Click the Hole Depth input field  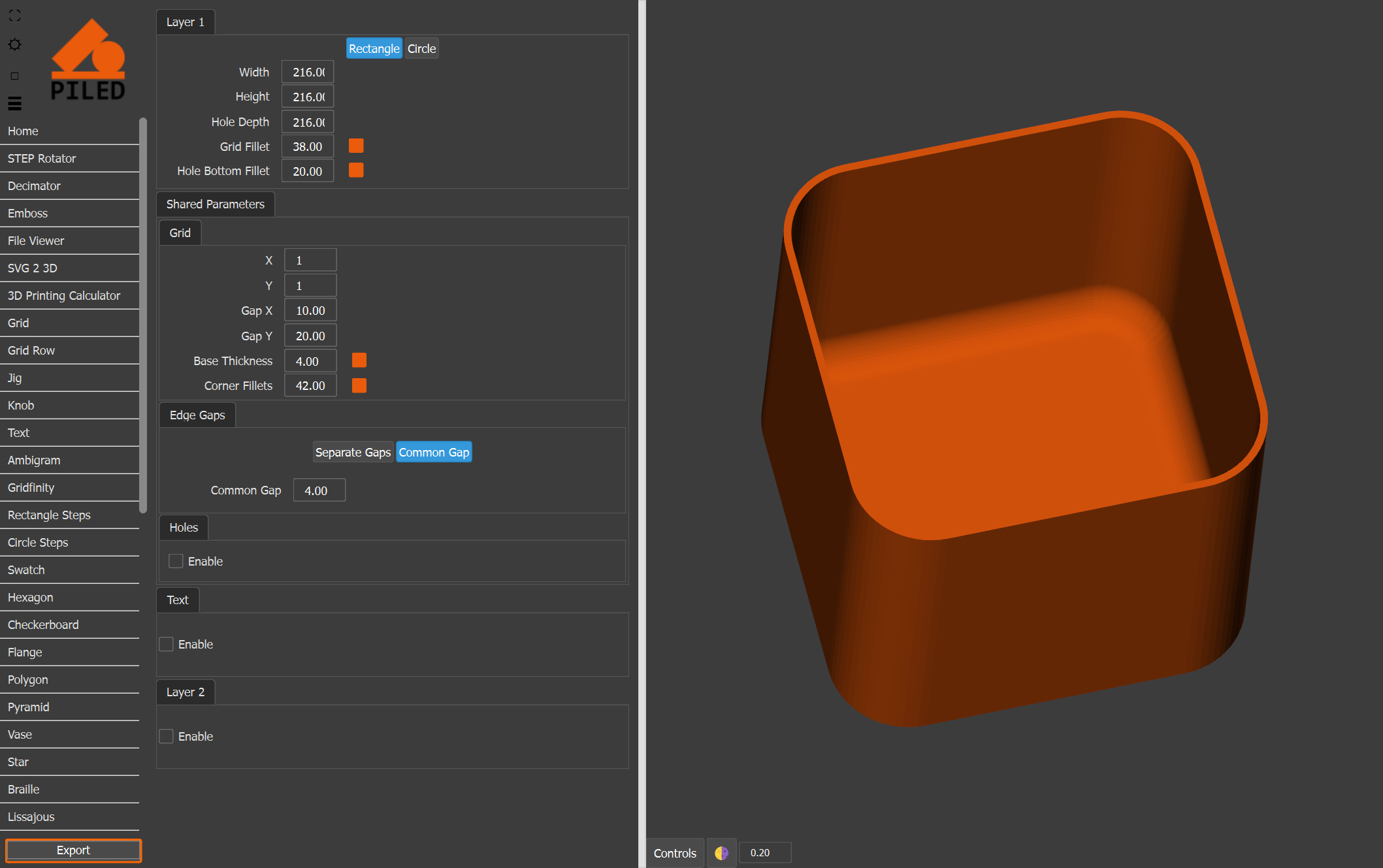coord(308,122)
